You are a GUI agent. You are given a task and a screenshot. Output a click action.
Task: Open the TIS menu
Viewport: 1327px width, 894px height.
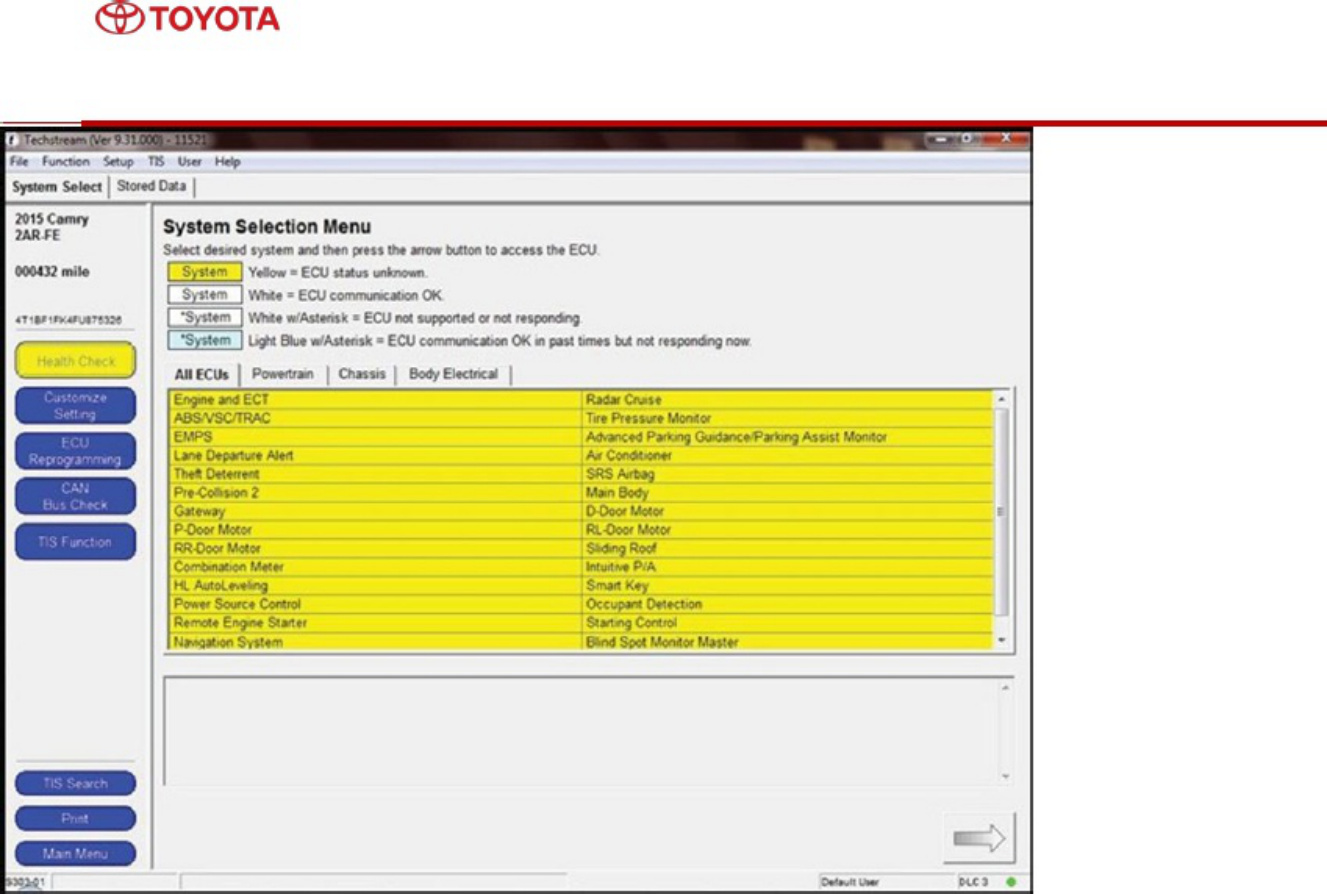156,161
